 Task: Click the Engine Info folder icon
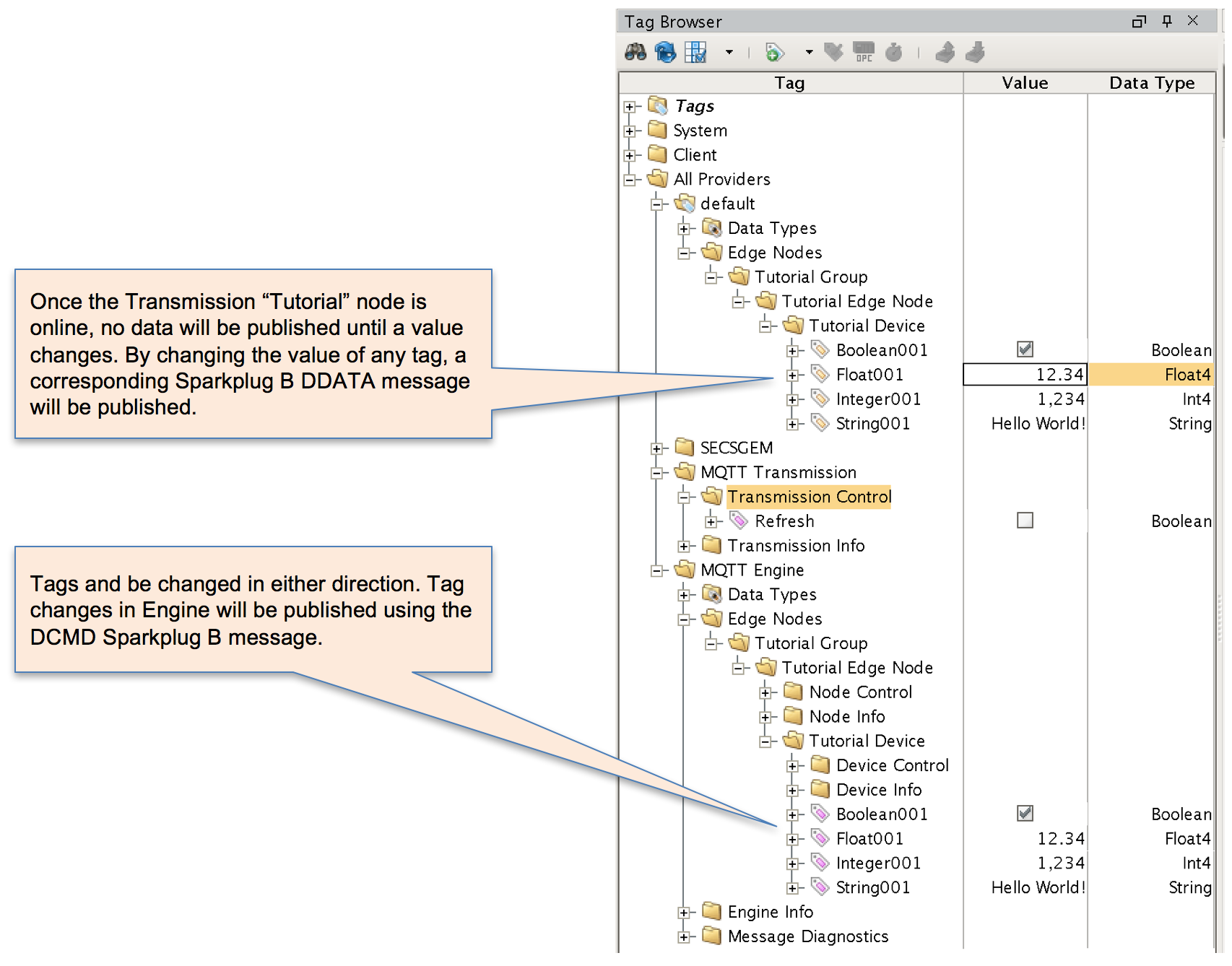(x=712, y=911)
